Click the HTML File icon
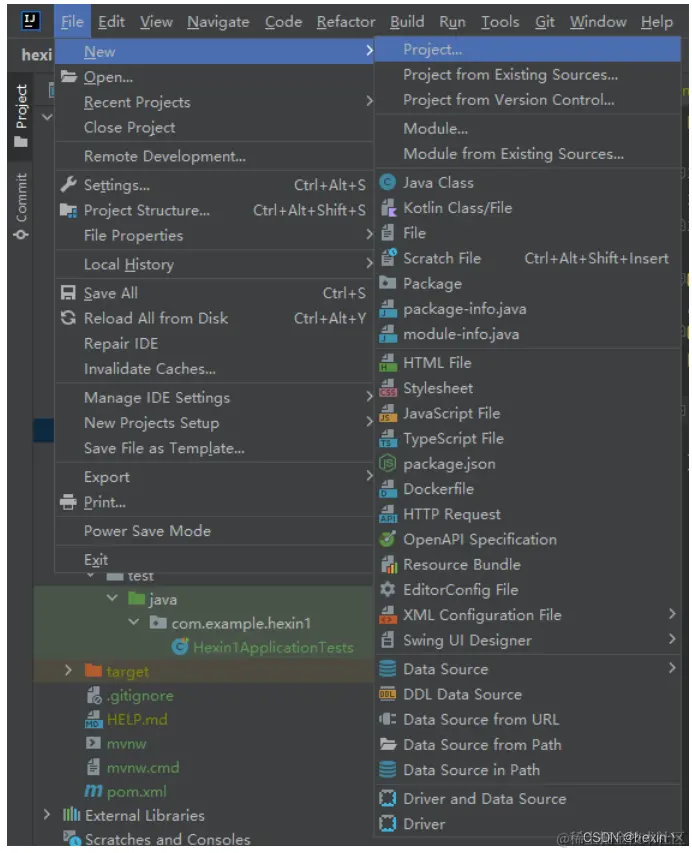Screen dimensions: 692x853 [388, 362]
